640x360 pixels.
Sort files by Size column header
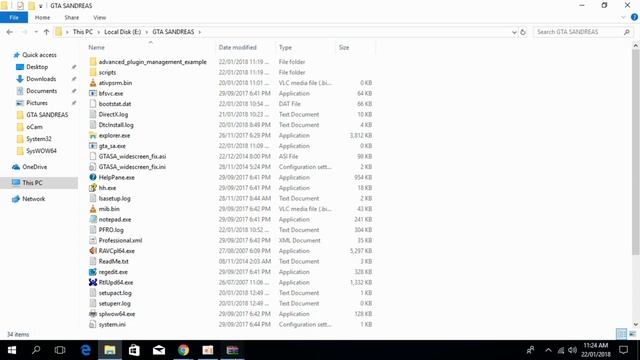pyautogui.click(x=344, y=47)
